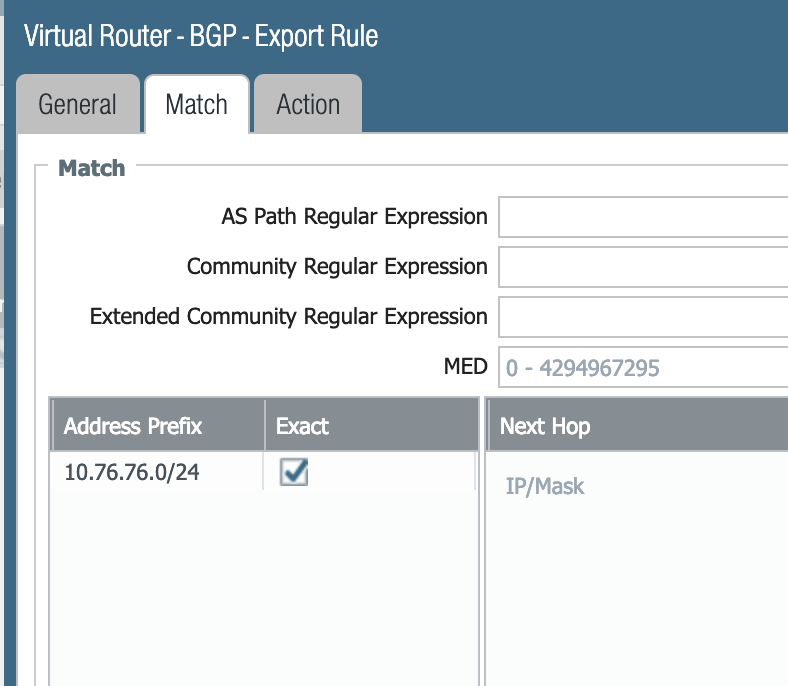
Task: Click the Extended Community Regular Expression field
Action: (x=642, y=317)
